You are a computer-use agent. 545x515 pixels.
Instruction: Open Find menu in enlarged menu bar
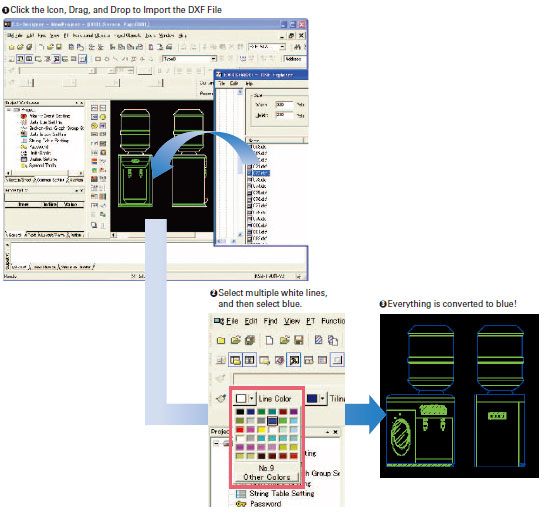[x=270, y=321]
